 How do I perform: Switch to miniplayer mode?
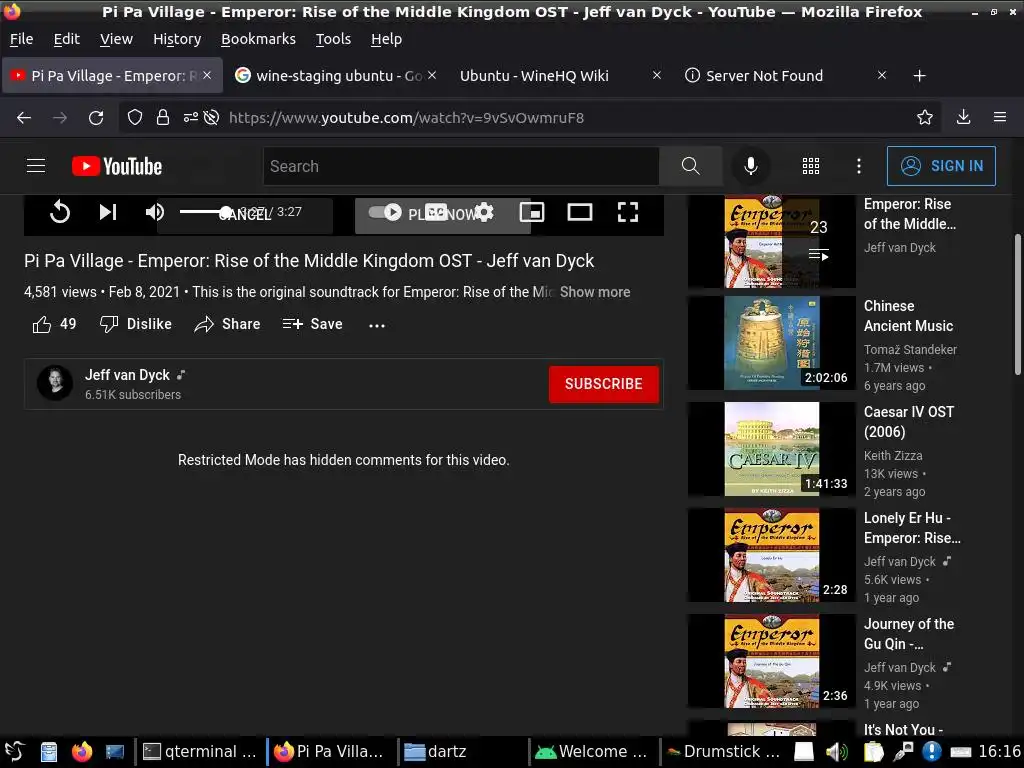click(x=532, y=212)
